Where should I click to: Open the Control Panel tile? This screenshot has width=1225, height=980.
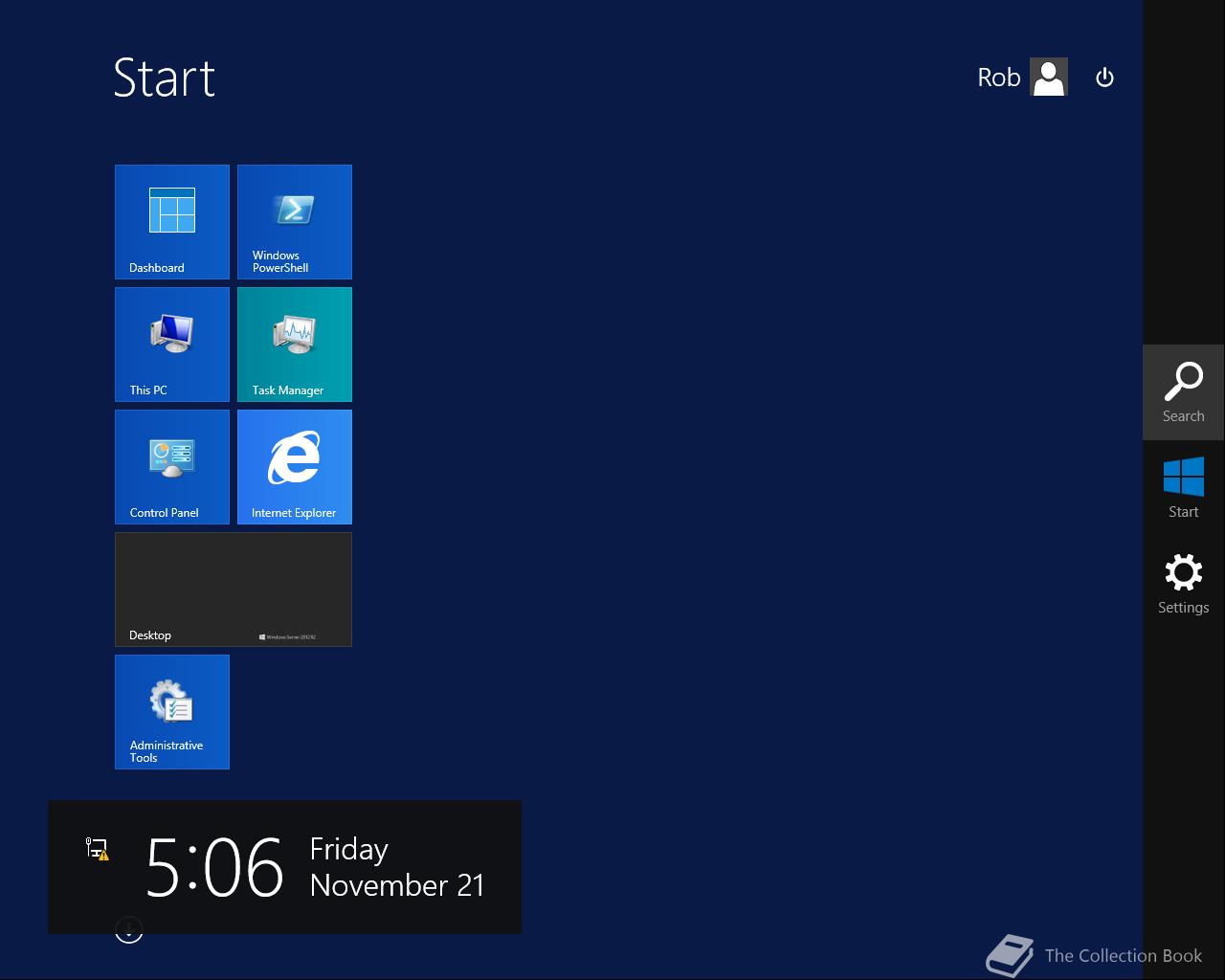click(x=172, y=467)
